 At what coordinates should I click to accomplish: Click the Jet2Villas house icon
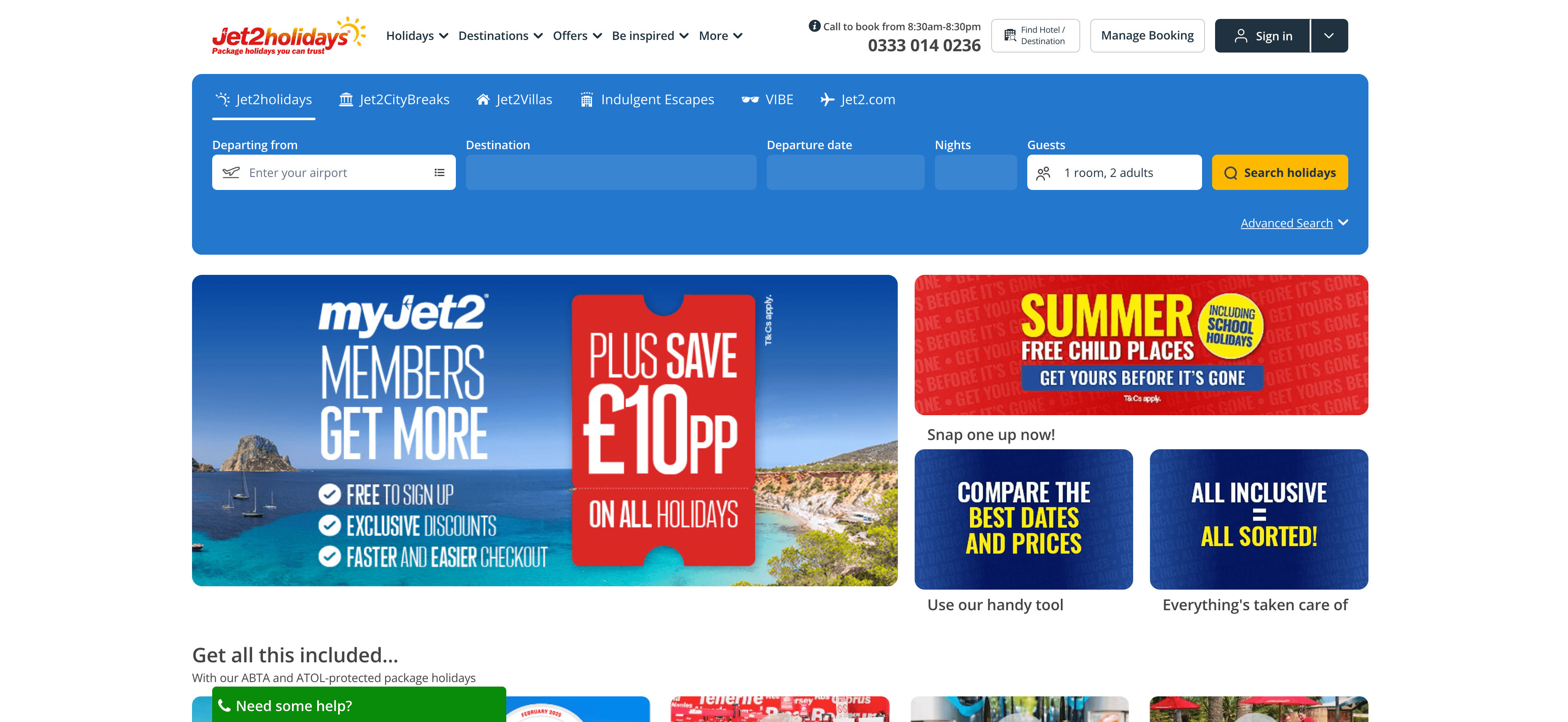[x=483, y=99]
